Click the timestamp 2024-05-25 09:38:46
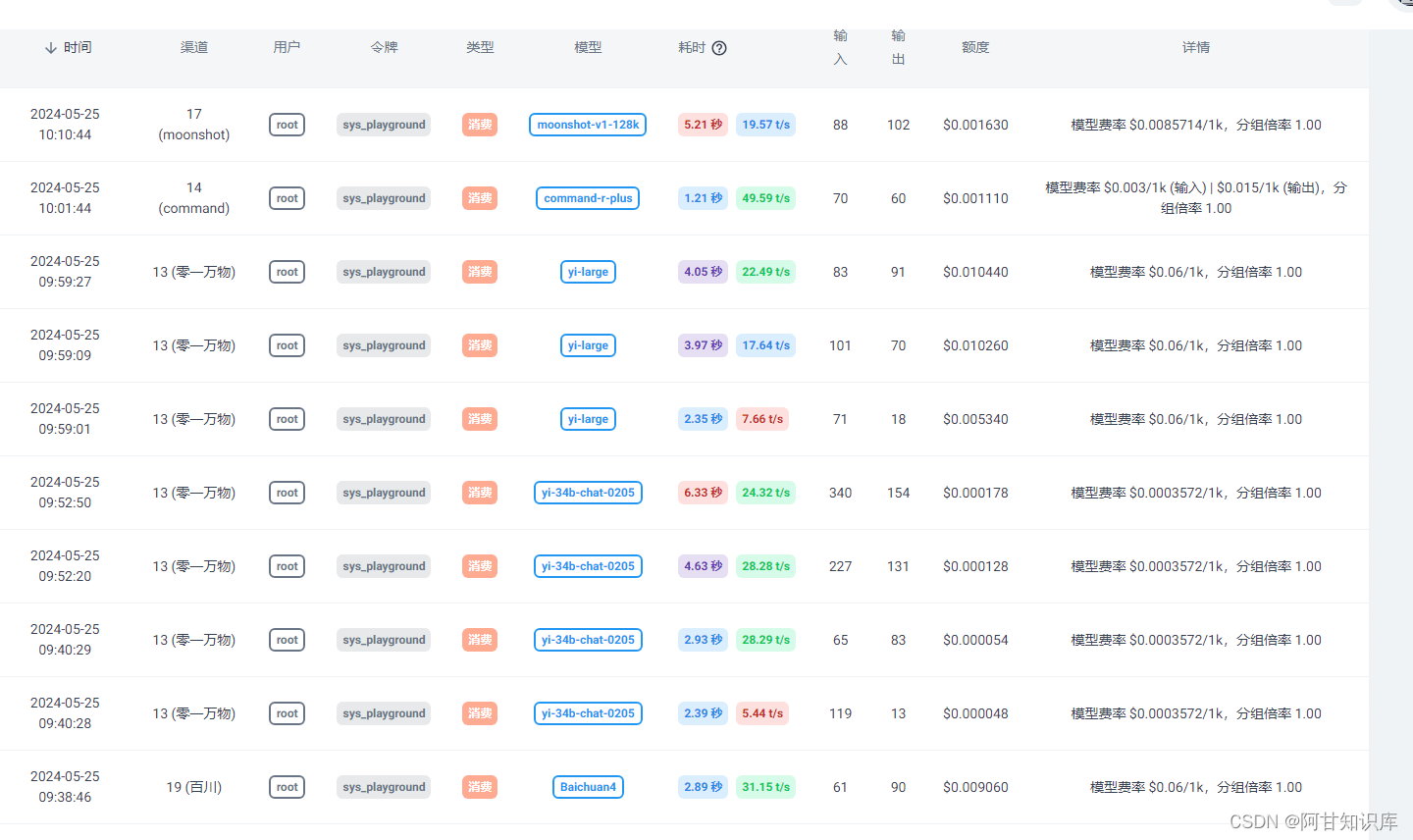 pyautogui.click(x=65, y=787)
